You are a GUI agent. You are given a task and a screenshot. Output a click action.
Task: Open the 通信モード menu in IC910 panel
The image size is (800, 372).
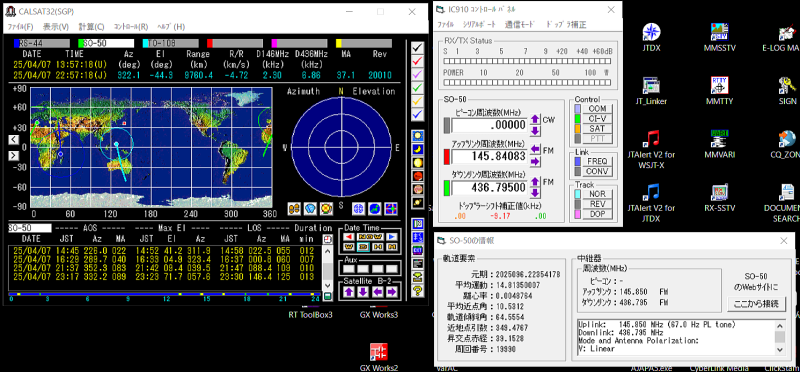pos(520,24)
